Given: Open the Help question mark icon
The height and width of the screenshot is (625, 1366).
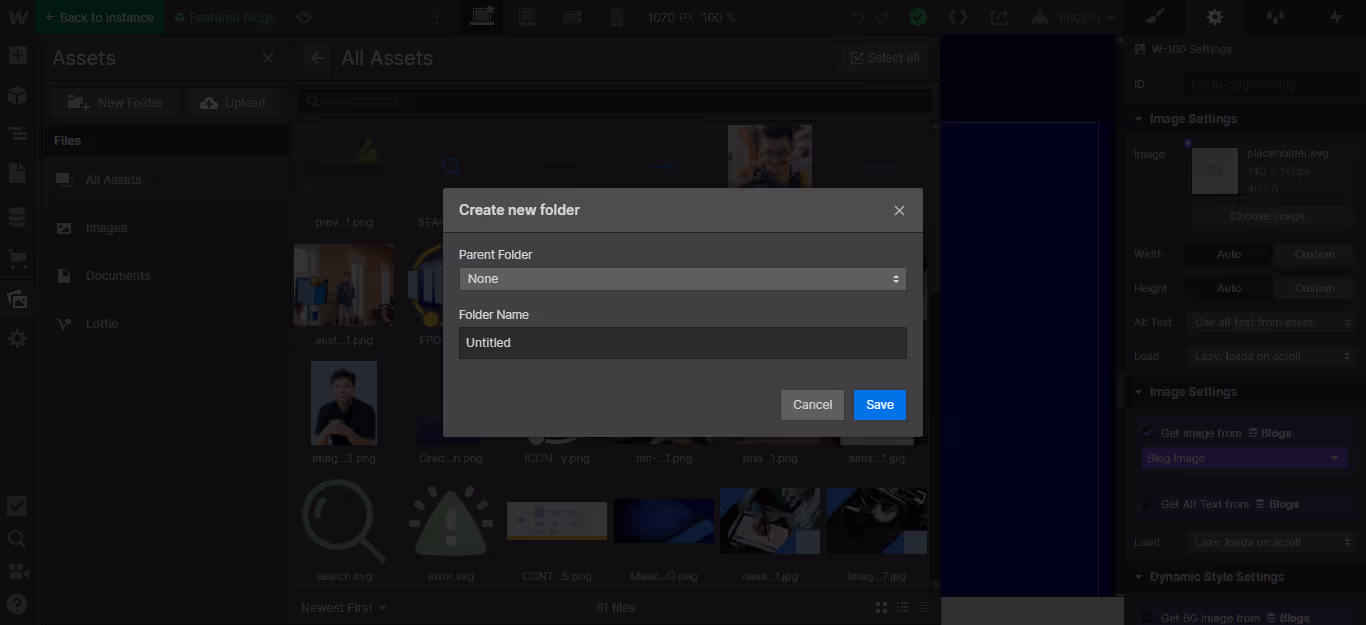Looking at the screenshot, I should (17, 604).
